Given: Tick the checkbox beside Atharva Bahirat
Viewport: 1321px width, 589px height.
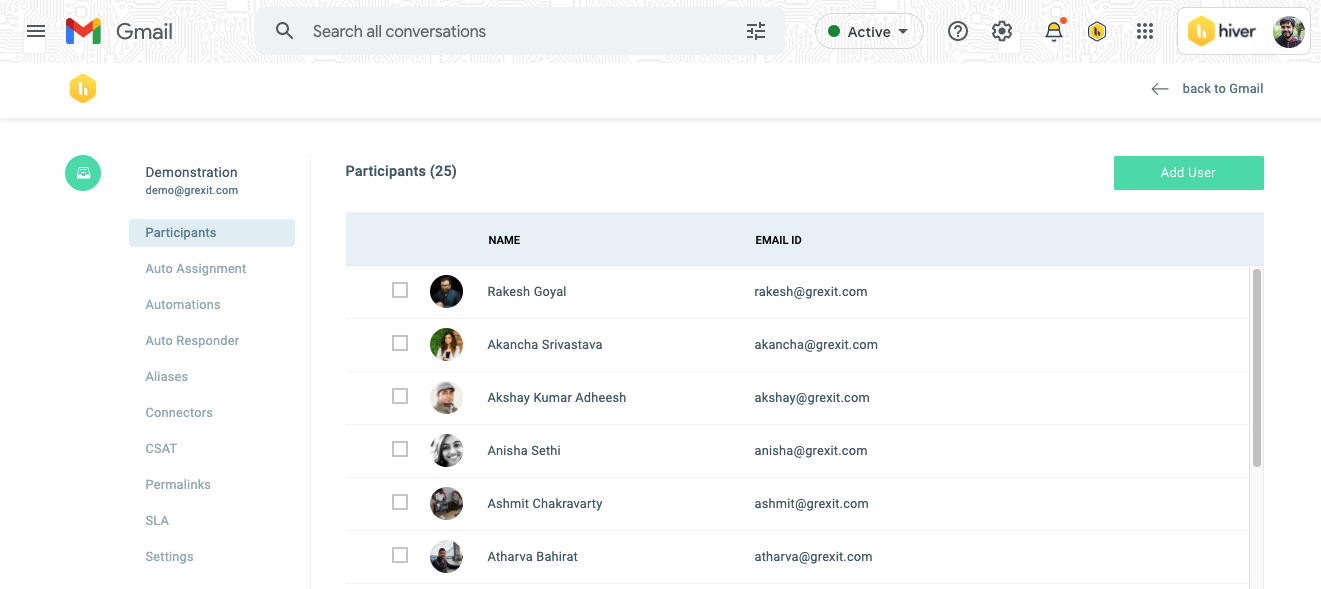Looking at the screenshot, I should (x=400, y=555).
